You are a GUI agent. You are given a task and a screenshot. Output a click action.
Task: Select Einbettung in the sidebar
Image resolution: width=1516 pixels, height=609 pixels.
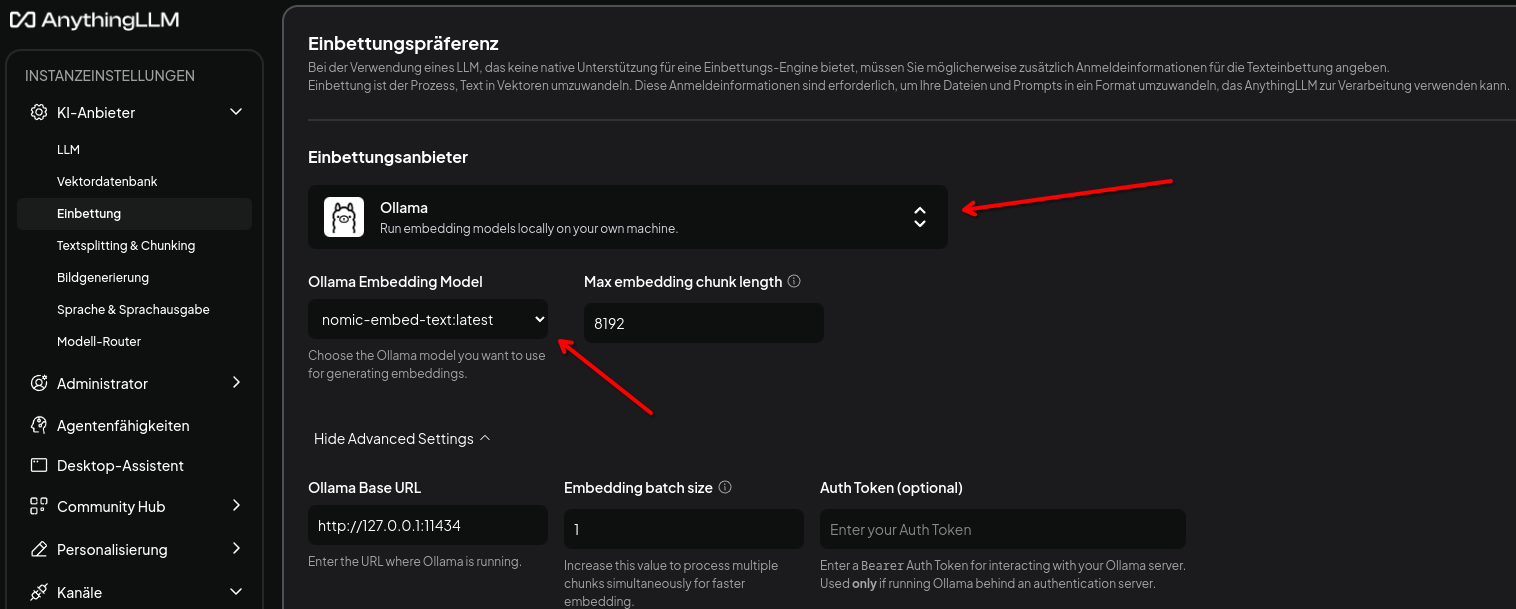pyautogui.click(x=134, y=214)
